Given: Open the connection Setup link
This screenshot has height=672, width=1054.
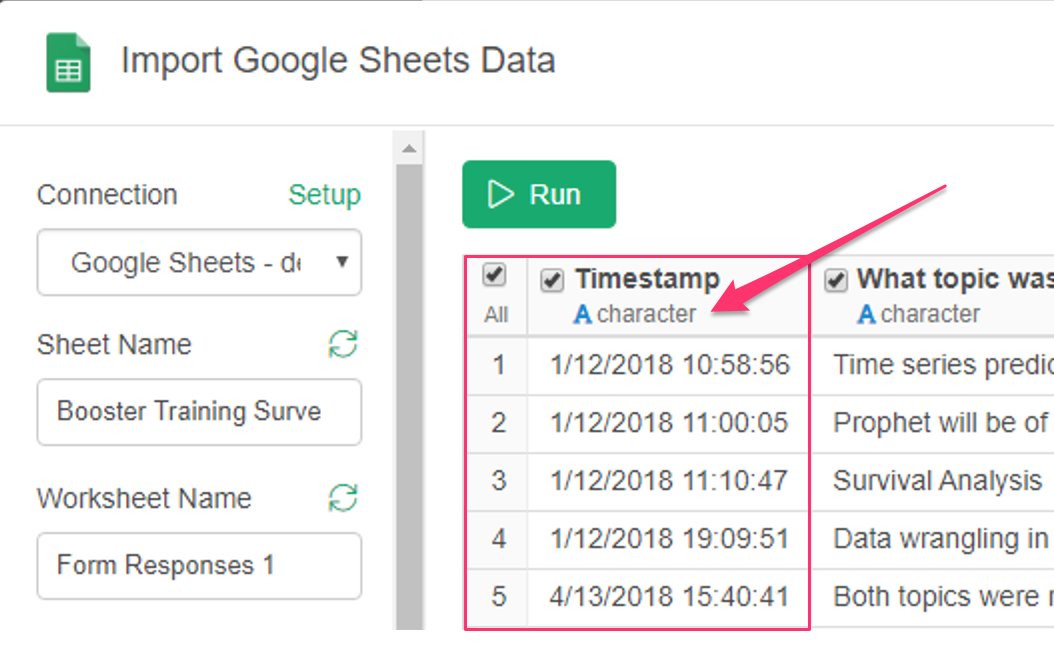Looking at the screenshot, I should 325,195.
